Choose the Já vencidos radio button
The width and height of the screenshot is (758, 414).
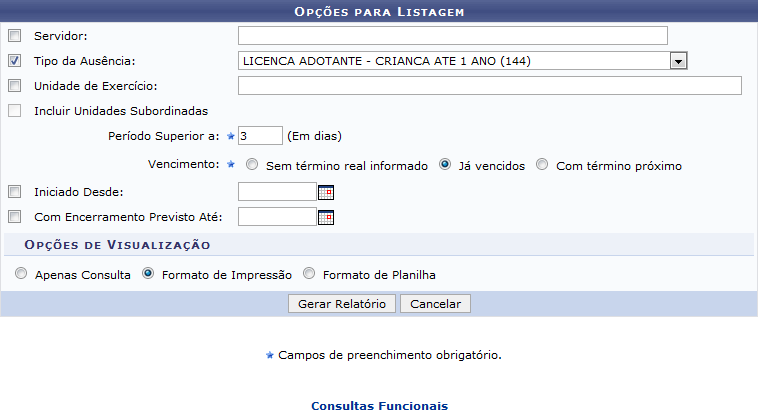click(445, 166)
